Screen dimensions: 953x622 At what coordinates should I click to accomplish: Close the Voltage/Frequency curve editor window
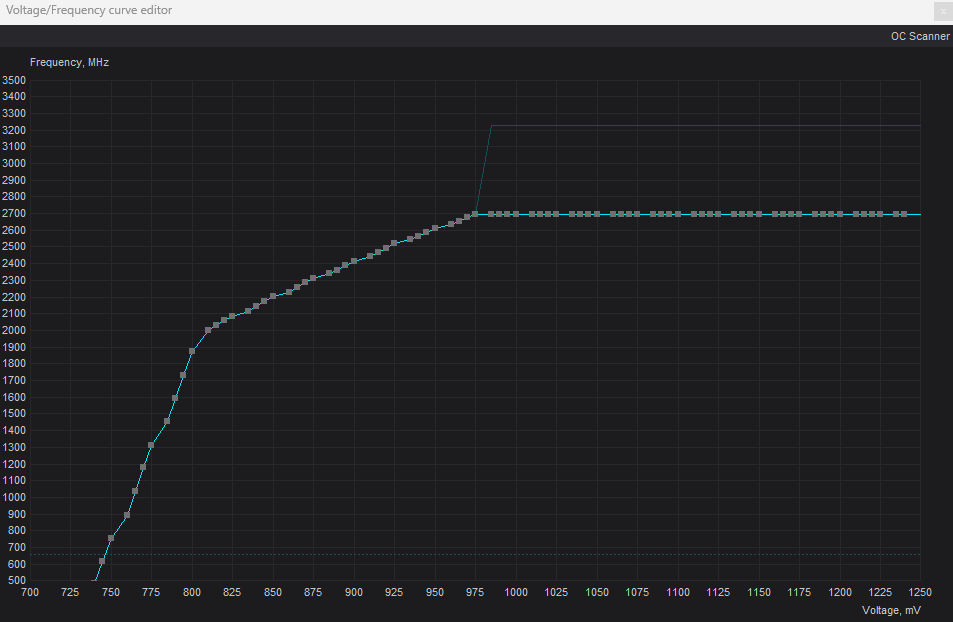[x=942, y=11]
